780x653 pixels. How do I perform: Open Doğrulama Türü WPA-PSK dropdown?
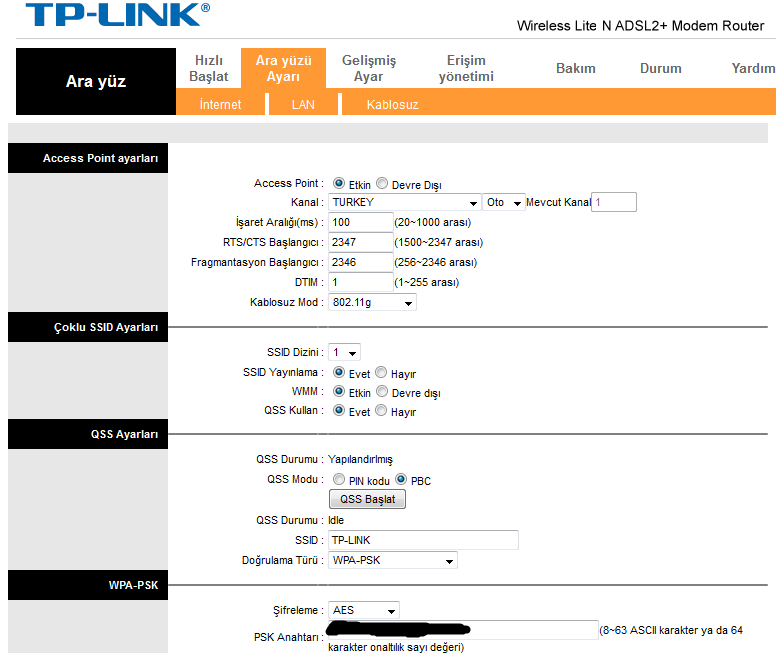pos(392,560)
